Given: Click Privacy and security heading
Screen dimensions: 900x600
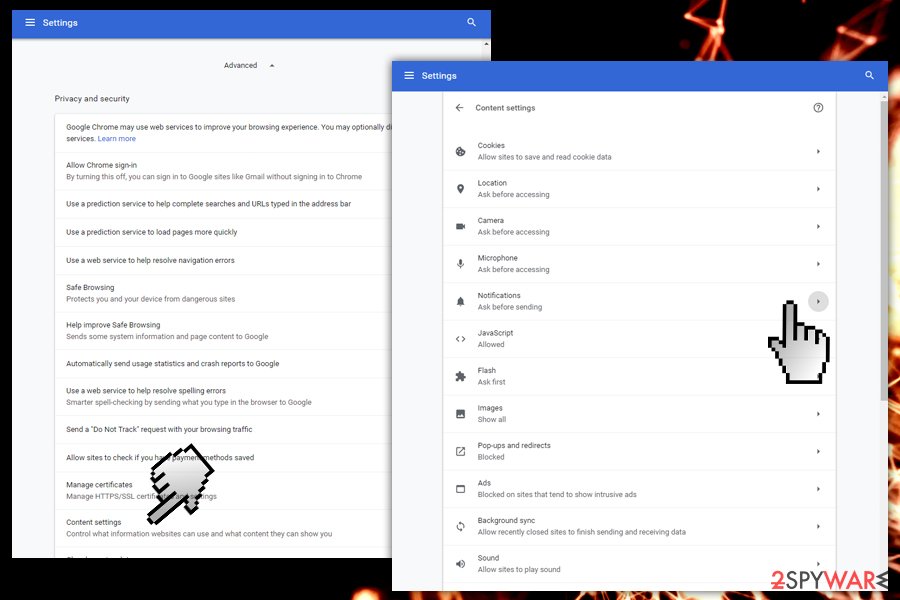Looking at the screenshot, I should [x=92, y=99].
